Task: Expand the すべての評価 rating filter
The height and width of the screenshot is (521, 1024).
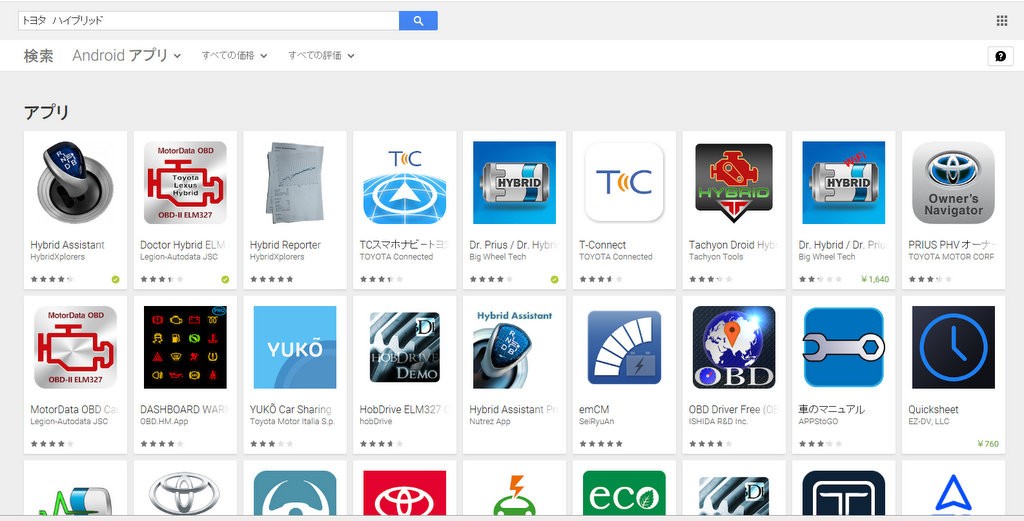Action: tap(321, 55)
